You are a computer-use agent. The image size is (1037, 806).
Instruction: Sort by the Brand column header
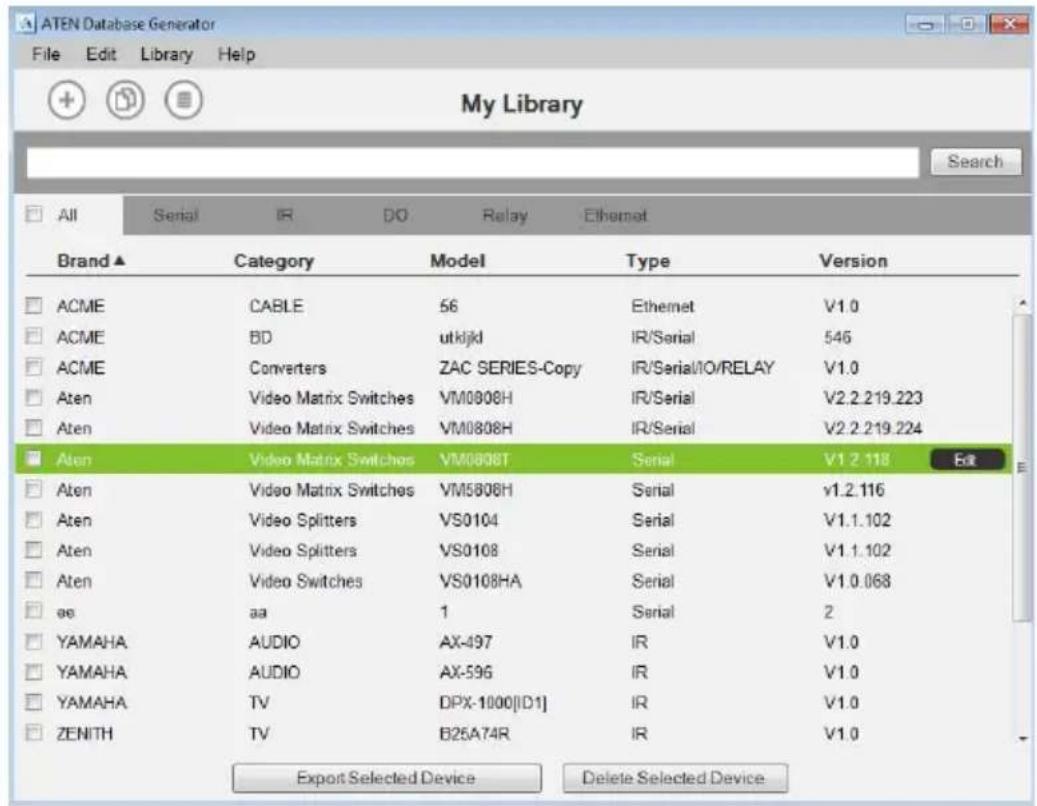(x=91, y=261)
